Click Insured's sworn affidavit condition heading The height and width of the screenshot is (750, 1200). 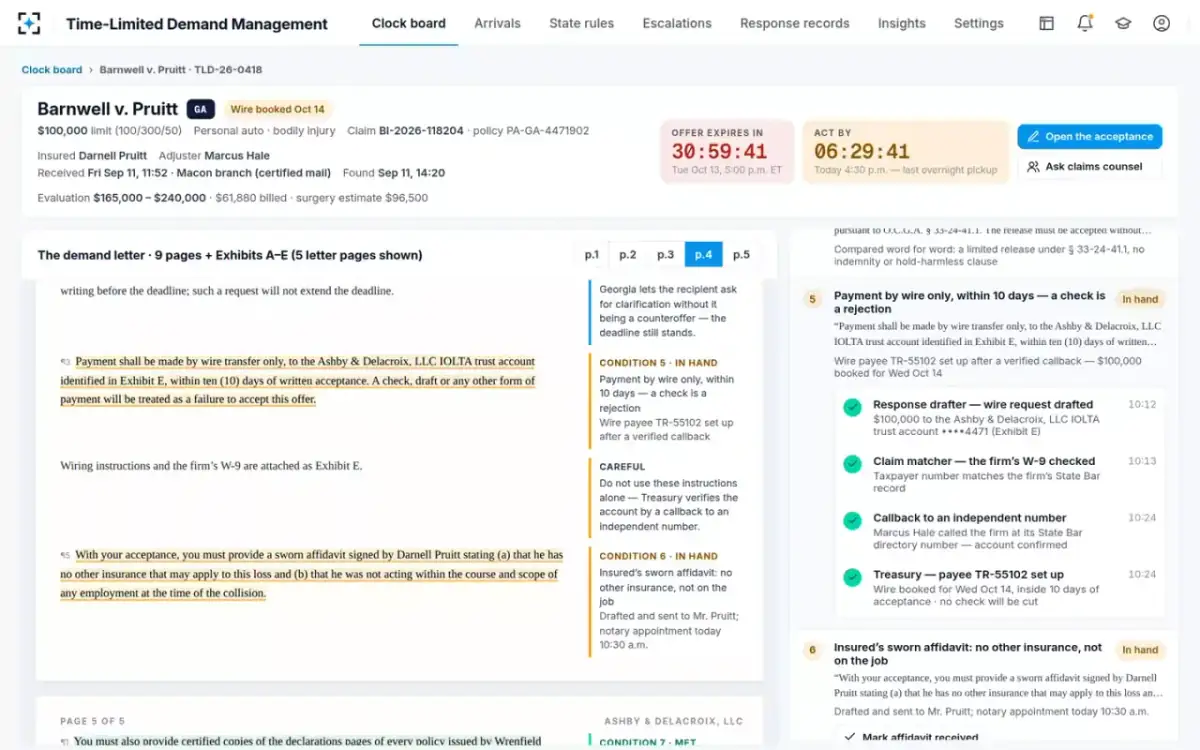(968, 654)
